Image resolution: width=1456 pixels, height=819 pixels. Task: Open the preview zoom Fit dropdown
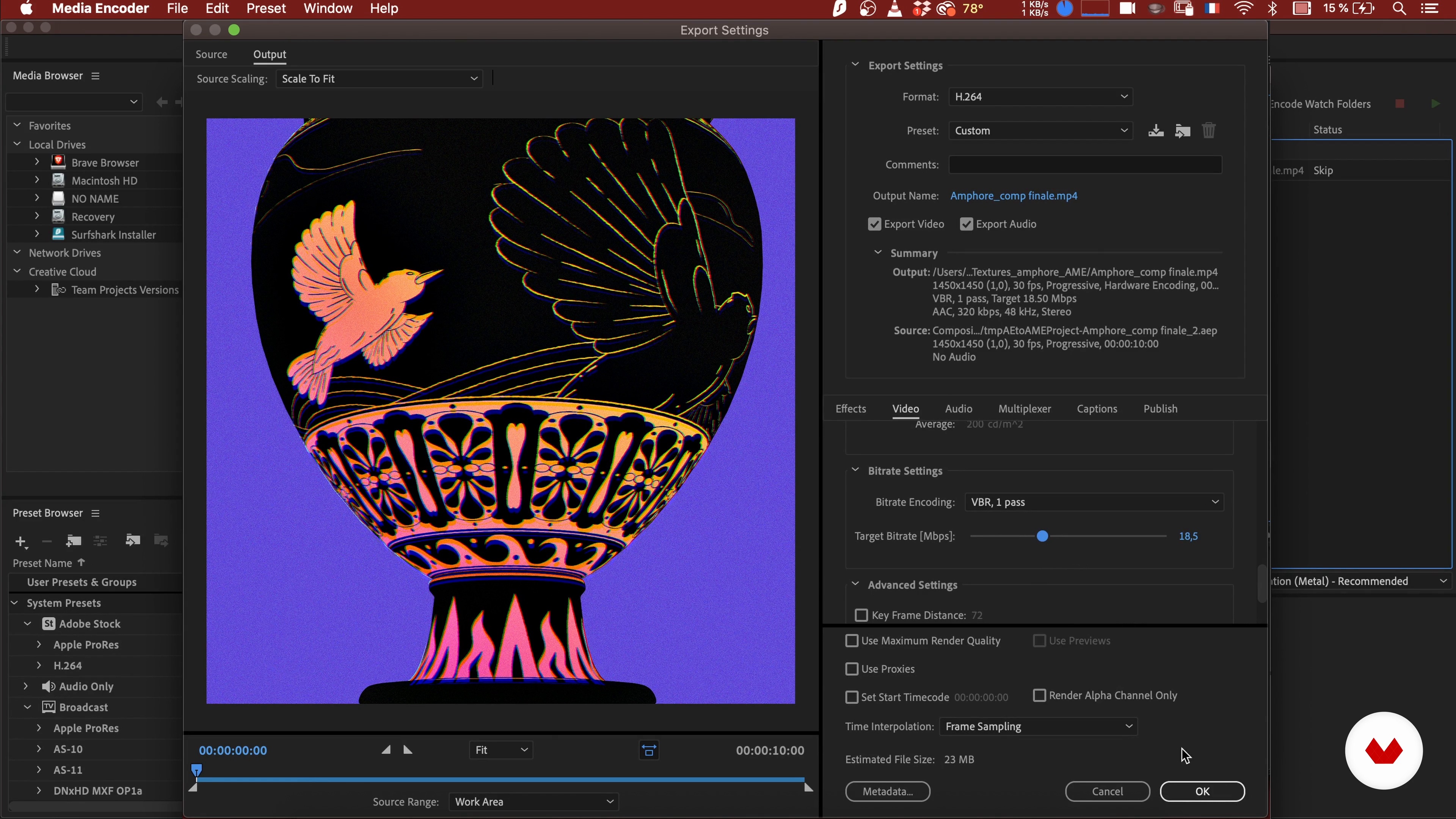coord(501,751)
